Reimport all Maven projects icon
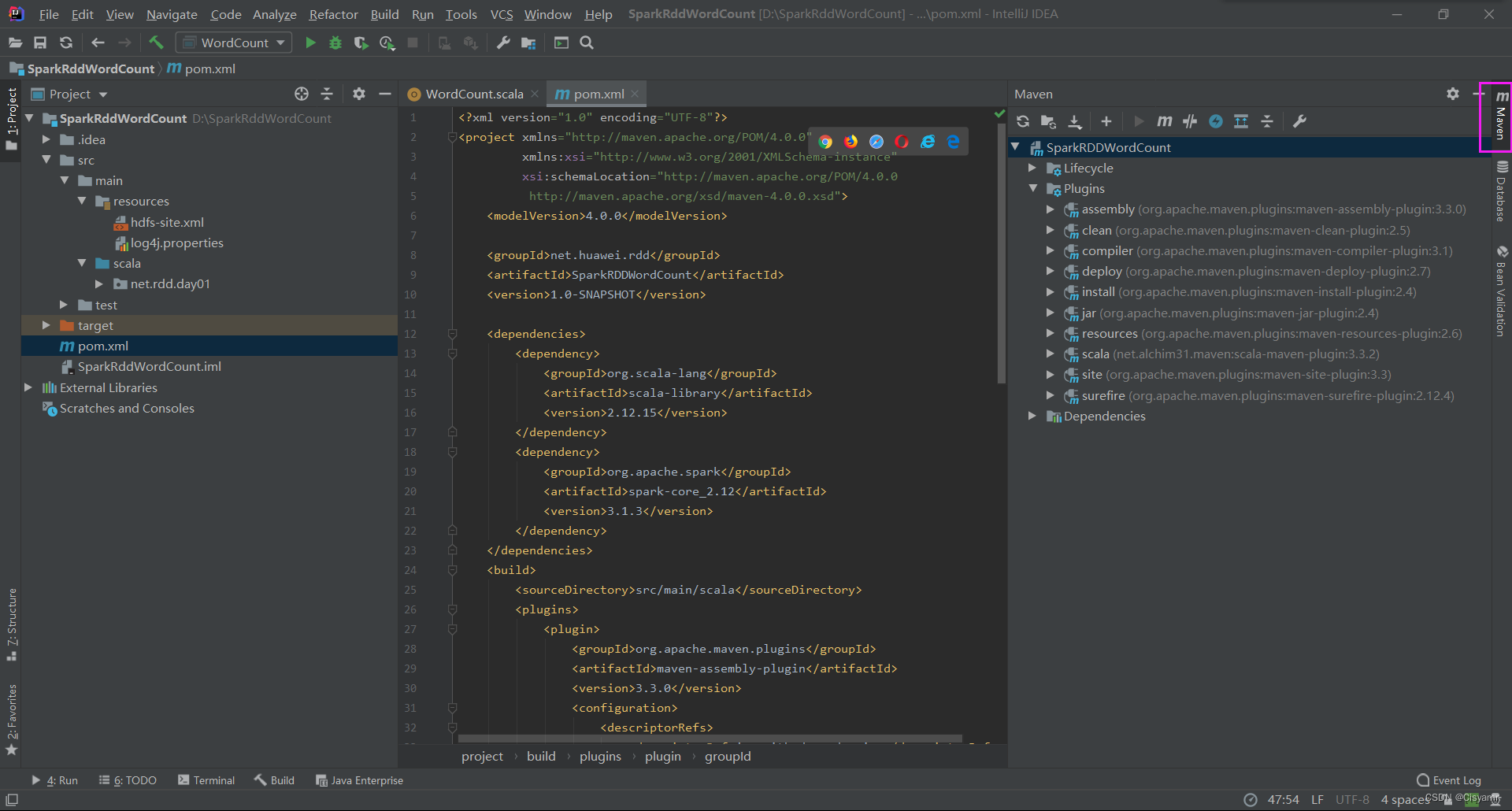The height and width of the screenshot is (811, 1512). (x=1023, y=121)
